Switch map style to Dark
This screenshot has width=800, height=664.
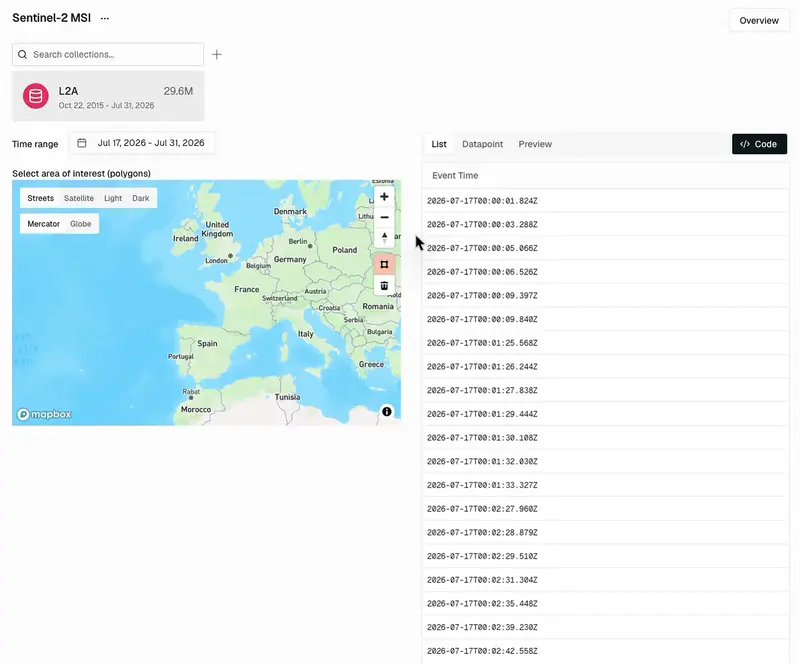[141, 198]
